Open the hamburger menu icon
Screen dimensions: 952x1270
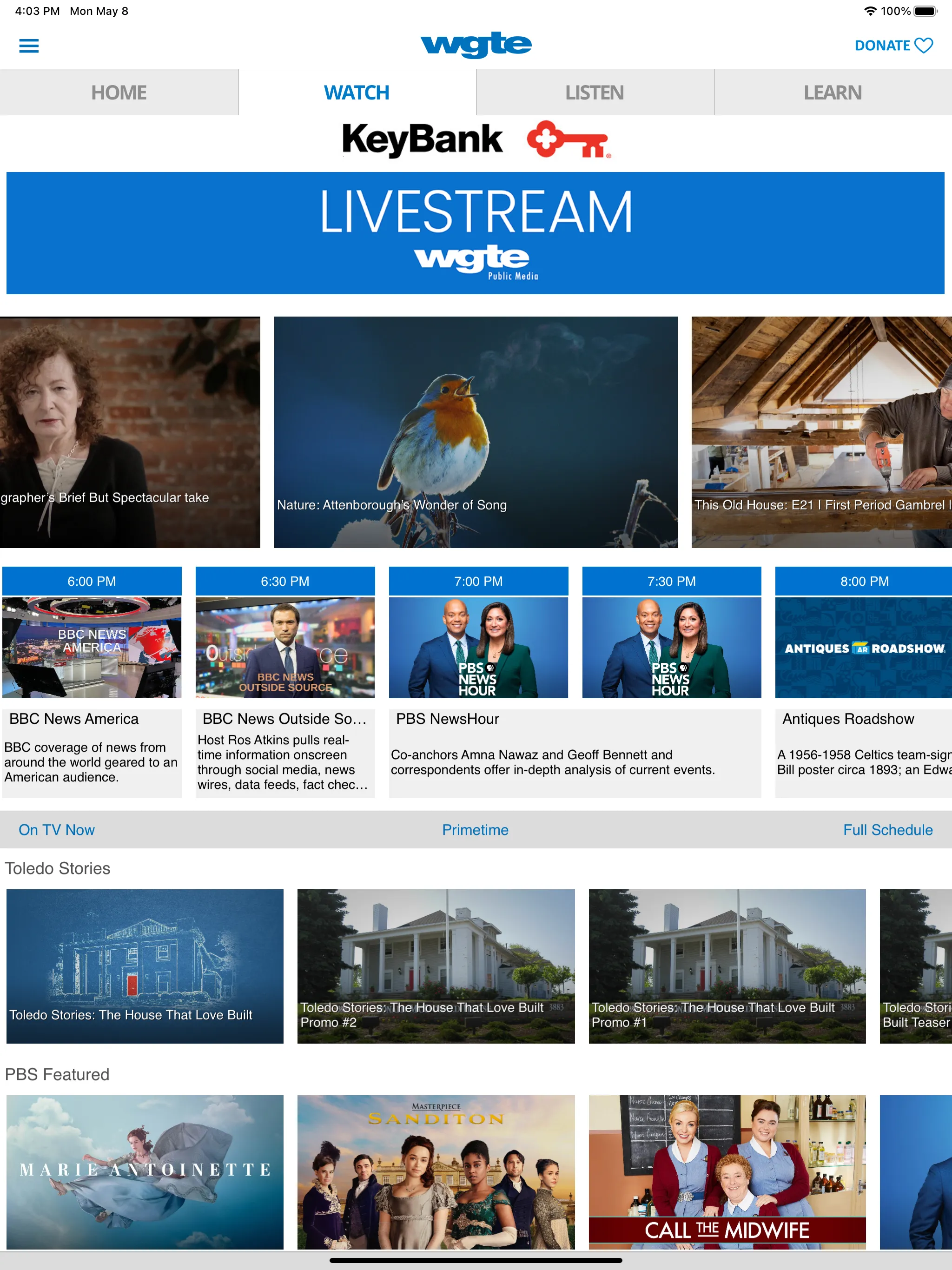click(29, 46)
